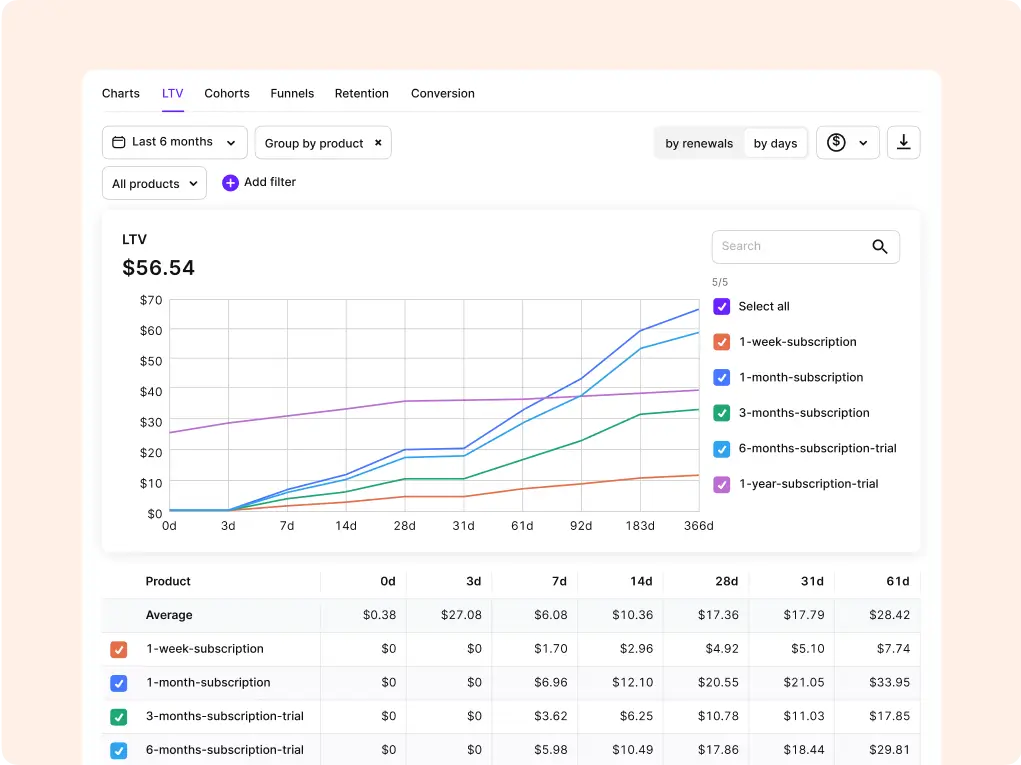Uncheck 1-week-subscription in the chart legend
The width and height of the screenshot is (1021, 765).
pos(721,342)
